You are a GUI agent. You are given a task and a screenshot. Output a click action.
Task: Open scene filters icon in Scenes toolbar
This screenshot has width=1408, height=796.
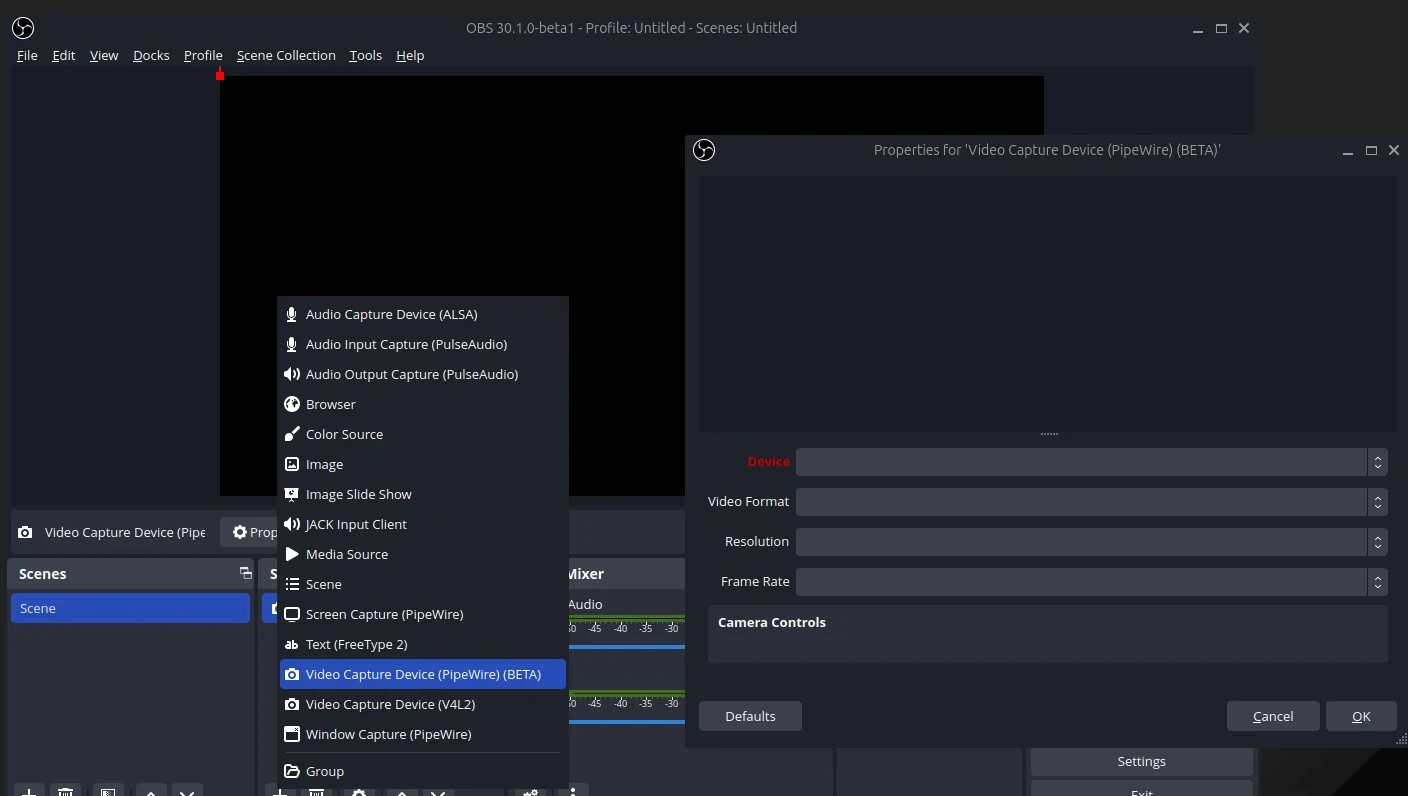click(x=108, y=791)
